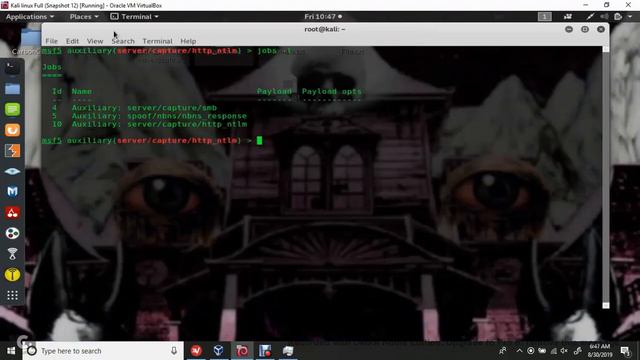640x360 pixels.
Task: Open the File menu in terminal
Action: pyautogui.click(x=51, y=41)
